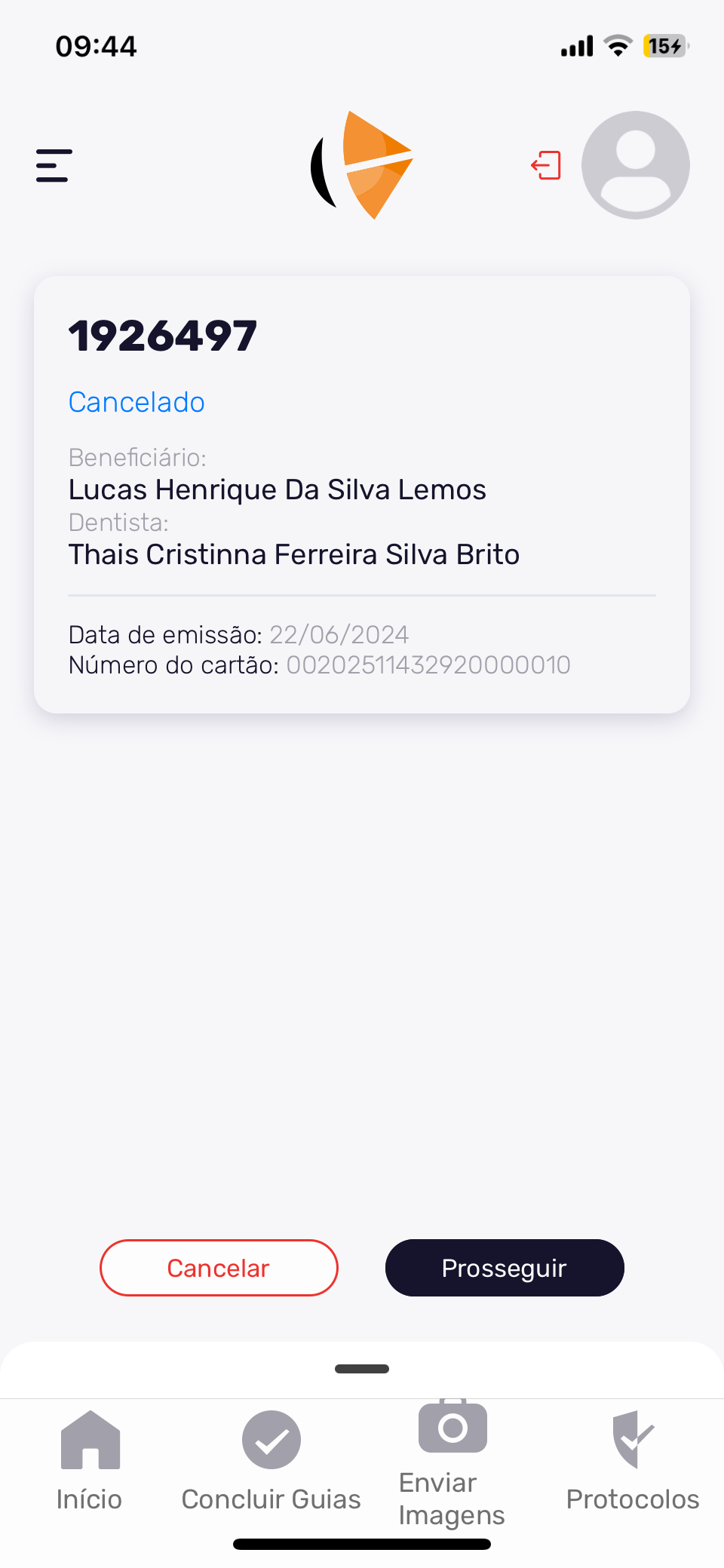This screenshot has width=724, height=1568.
Task: Tap the Início home icon
Action: [x=90, y=1440]
